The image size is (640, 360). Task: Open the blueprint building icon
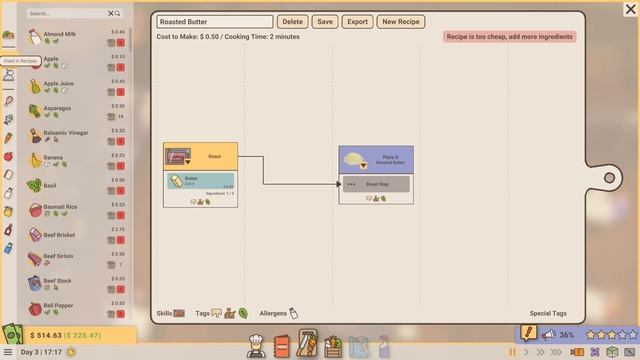pos(359,347)
